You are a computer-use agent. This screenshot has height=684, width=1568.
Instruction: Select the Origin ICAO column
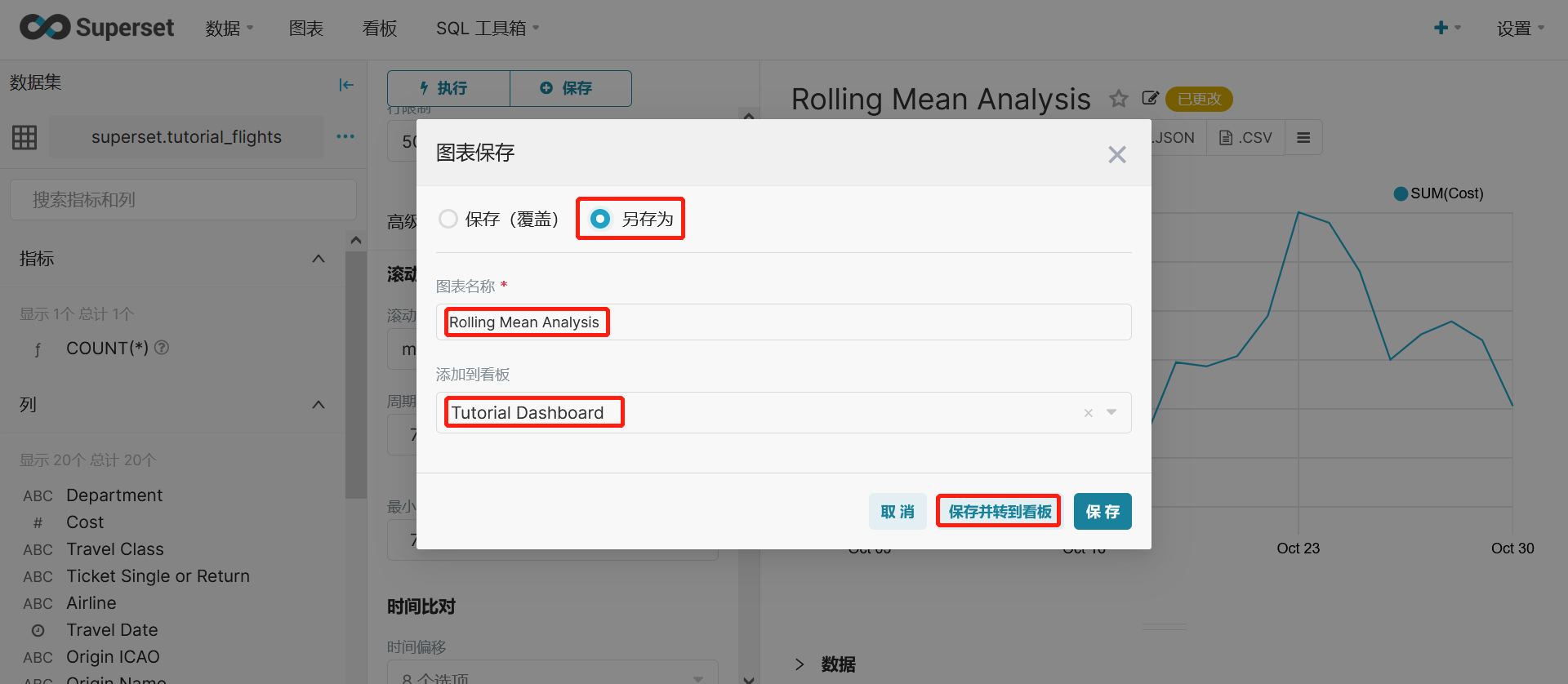click(x=113, y=657)
